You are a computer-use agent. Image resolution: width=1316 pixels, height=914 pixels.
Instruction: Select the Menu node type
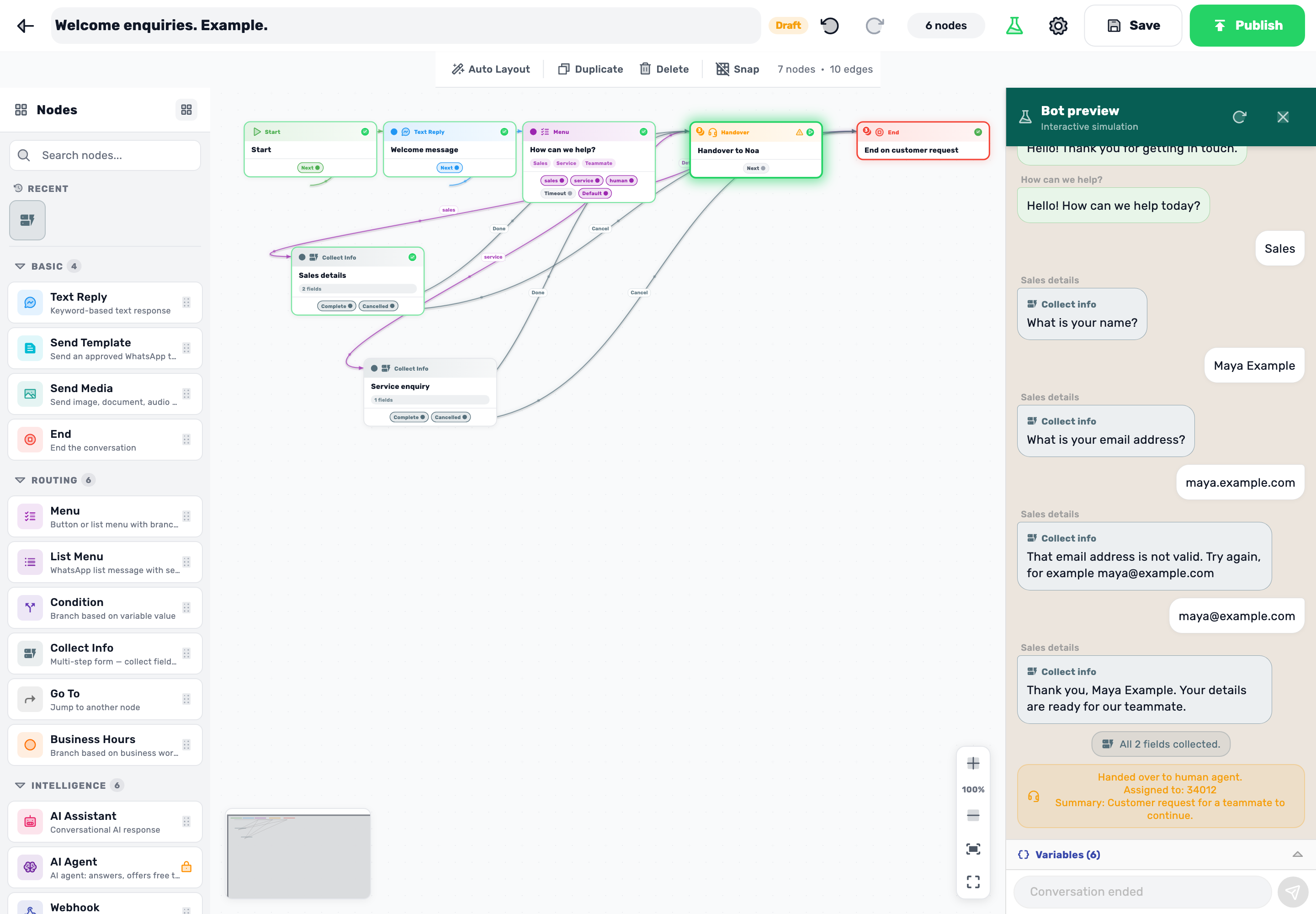[x=106, y=516]
